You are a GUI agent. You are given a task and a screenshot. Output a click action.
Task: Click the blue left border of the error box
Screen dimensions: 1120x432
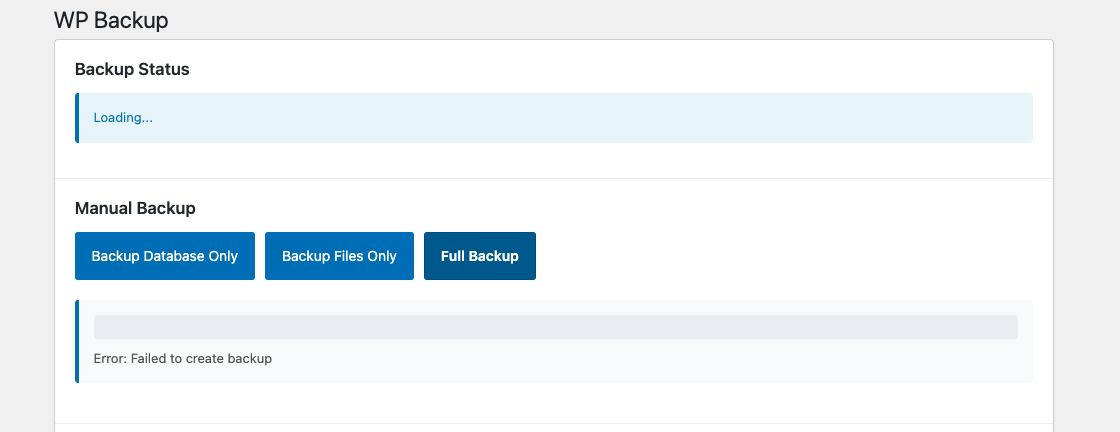click(77, 341)
